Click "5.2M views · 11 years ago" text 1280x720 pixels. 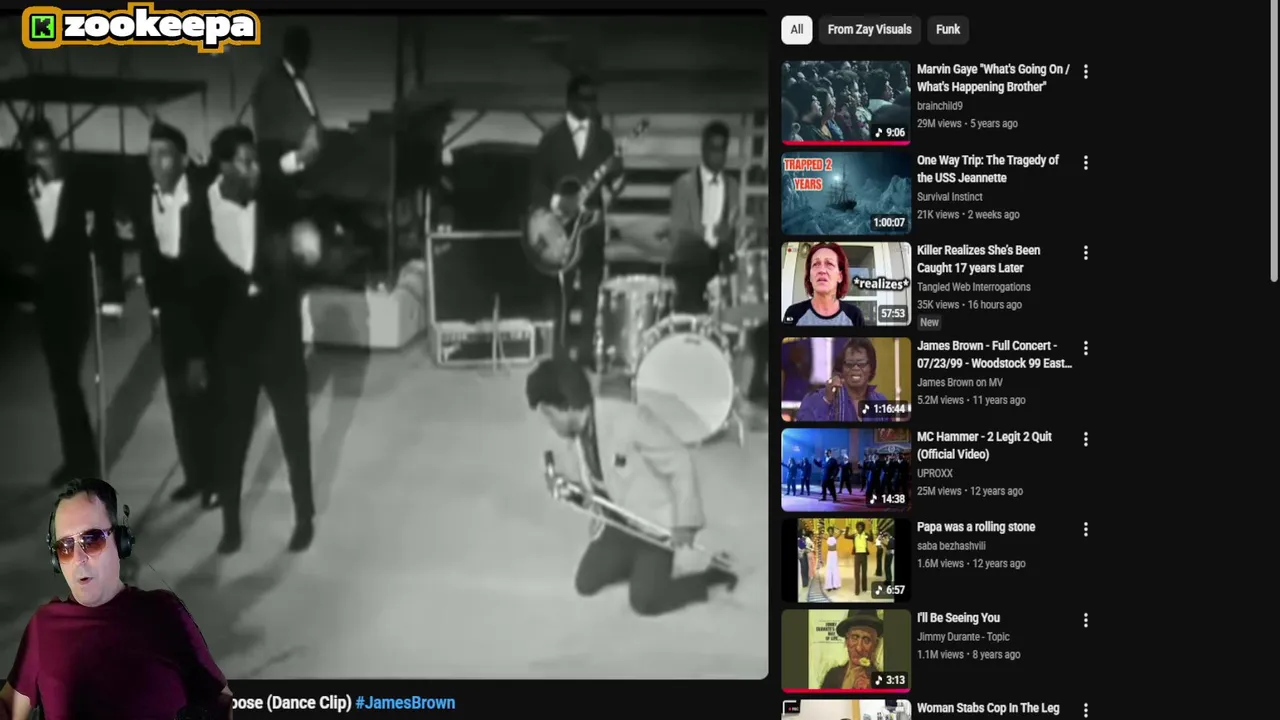tap(971, 400)
